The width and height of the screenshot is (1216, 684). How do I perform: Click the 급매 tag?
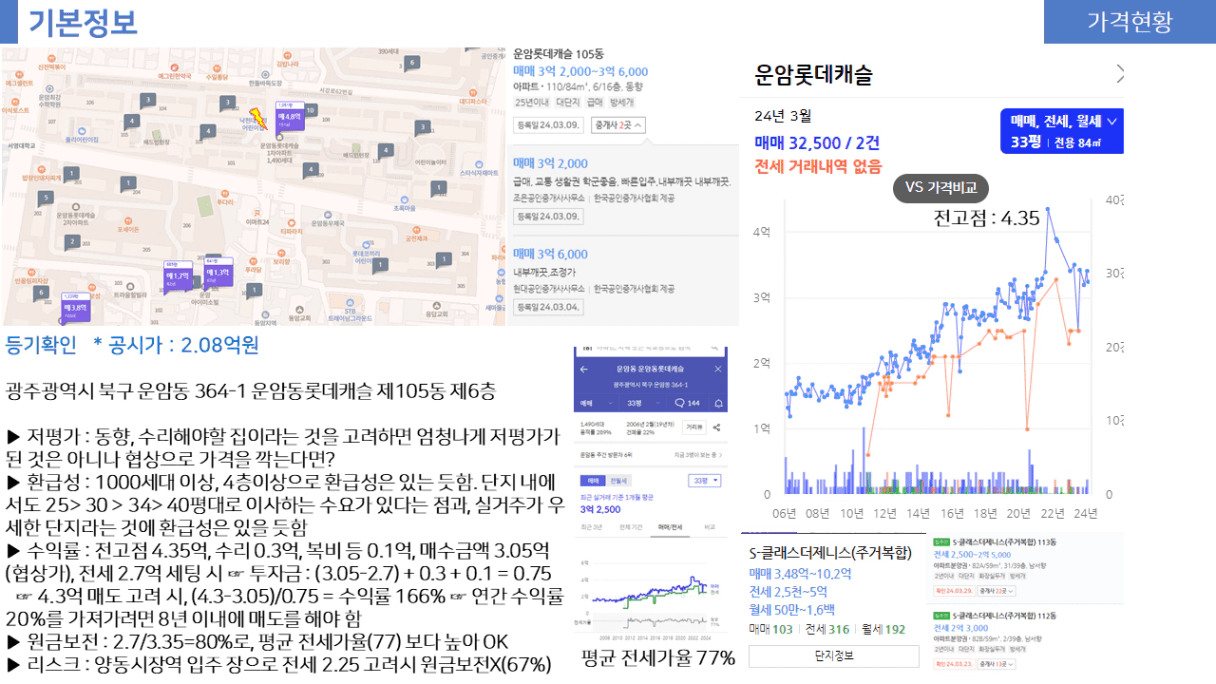pyautogui.click(x=595, y=103)
